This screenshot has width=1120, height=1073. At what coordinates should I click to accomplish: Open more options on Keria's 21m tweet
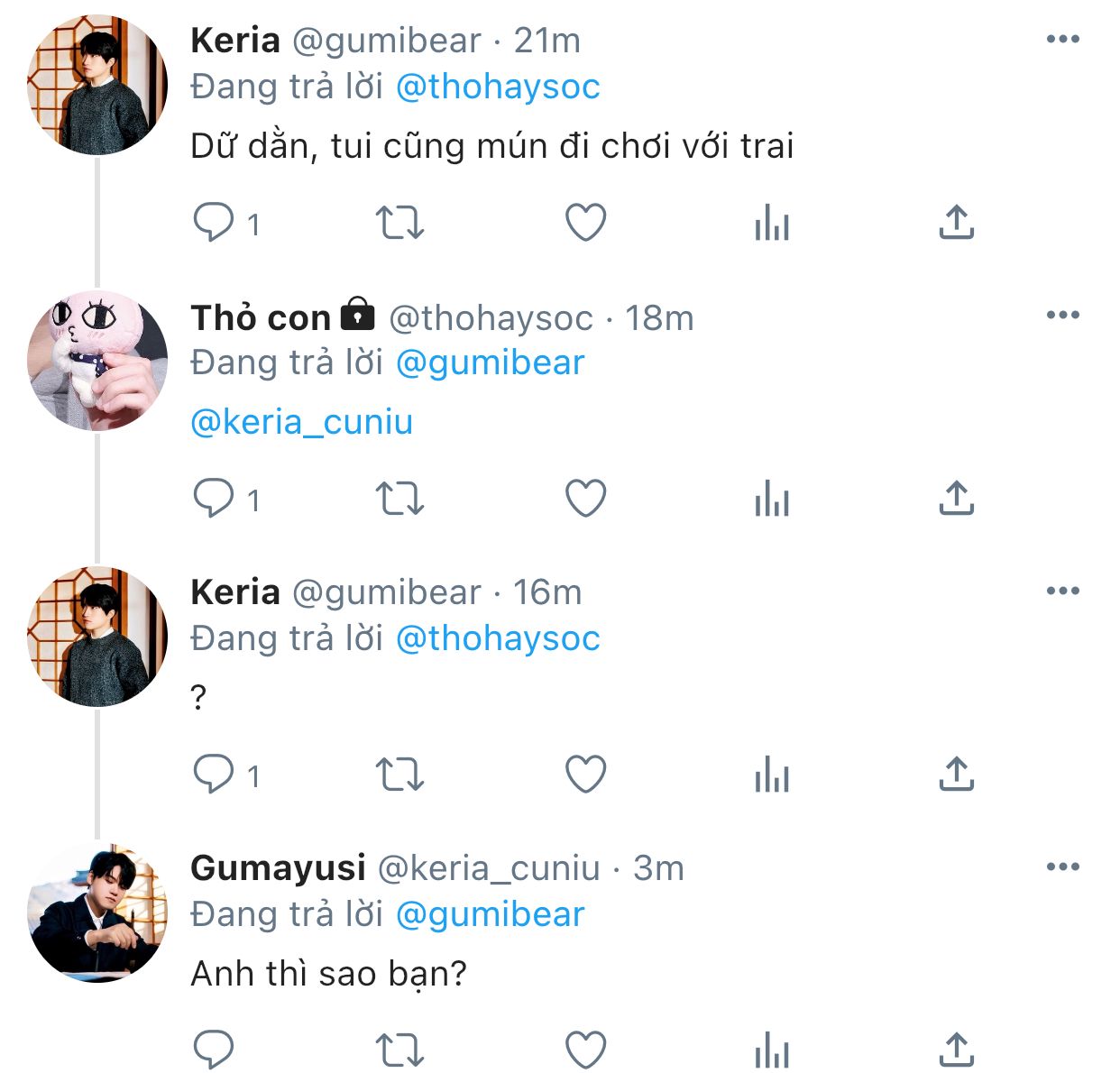(x=1063, y=39)
